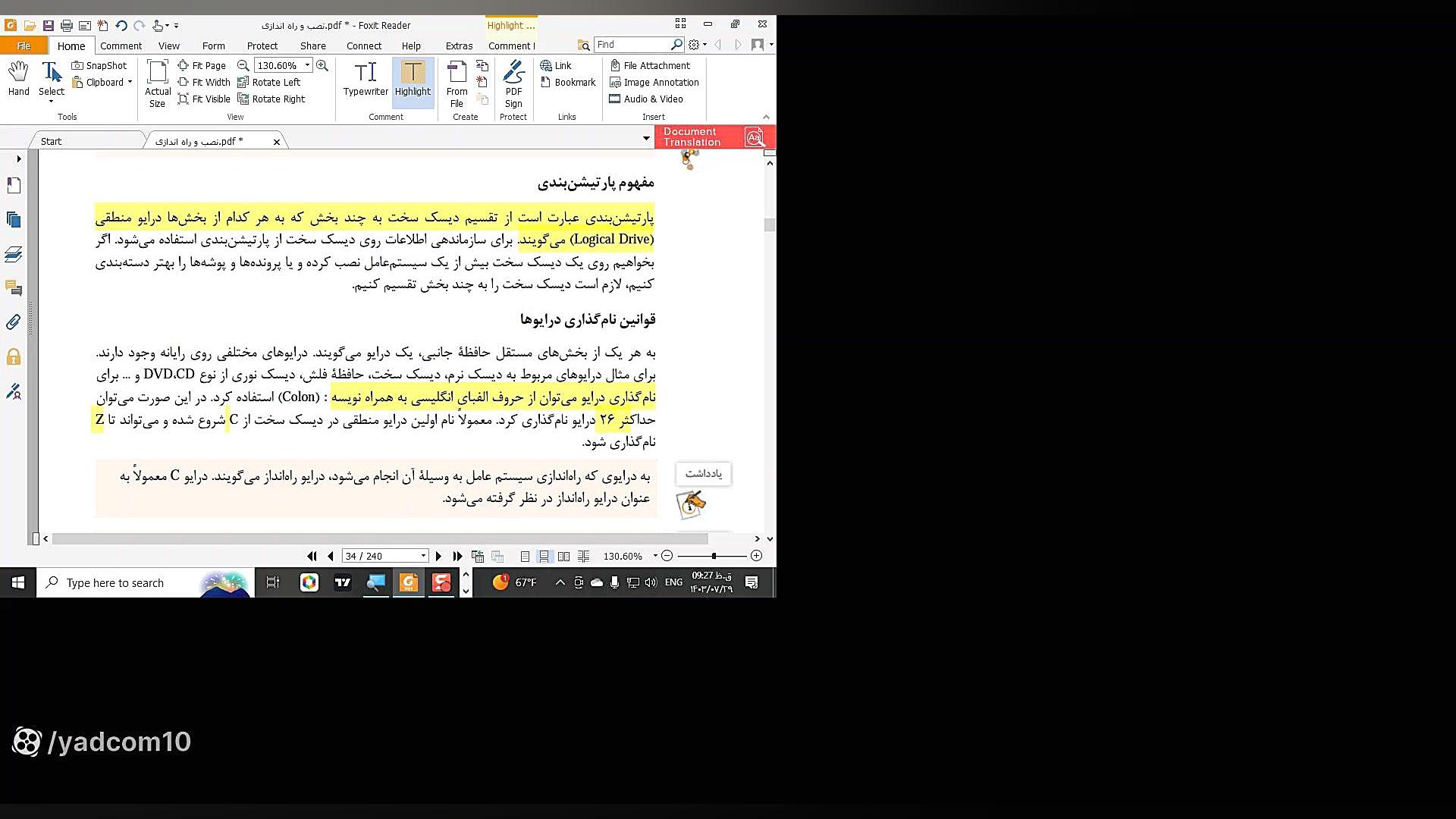Switch to facing pages view mode
The height and width of the screenshot is (819, 1456).
pyautogui.click(x=563, y=556)
